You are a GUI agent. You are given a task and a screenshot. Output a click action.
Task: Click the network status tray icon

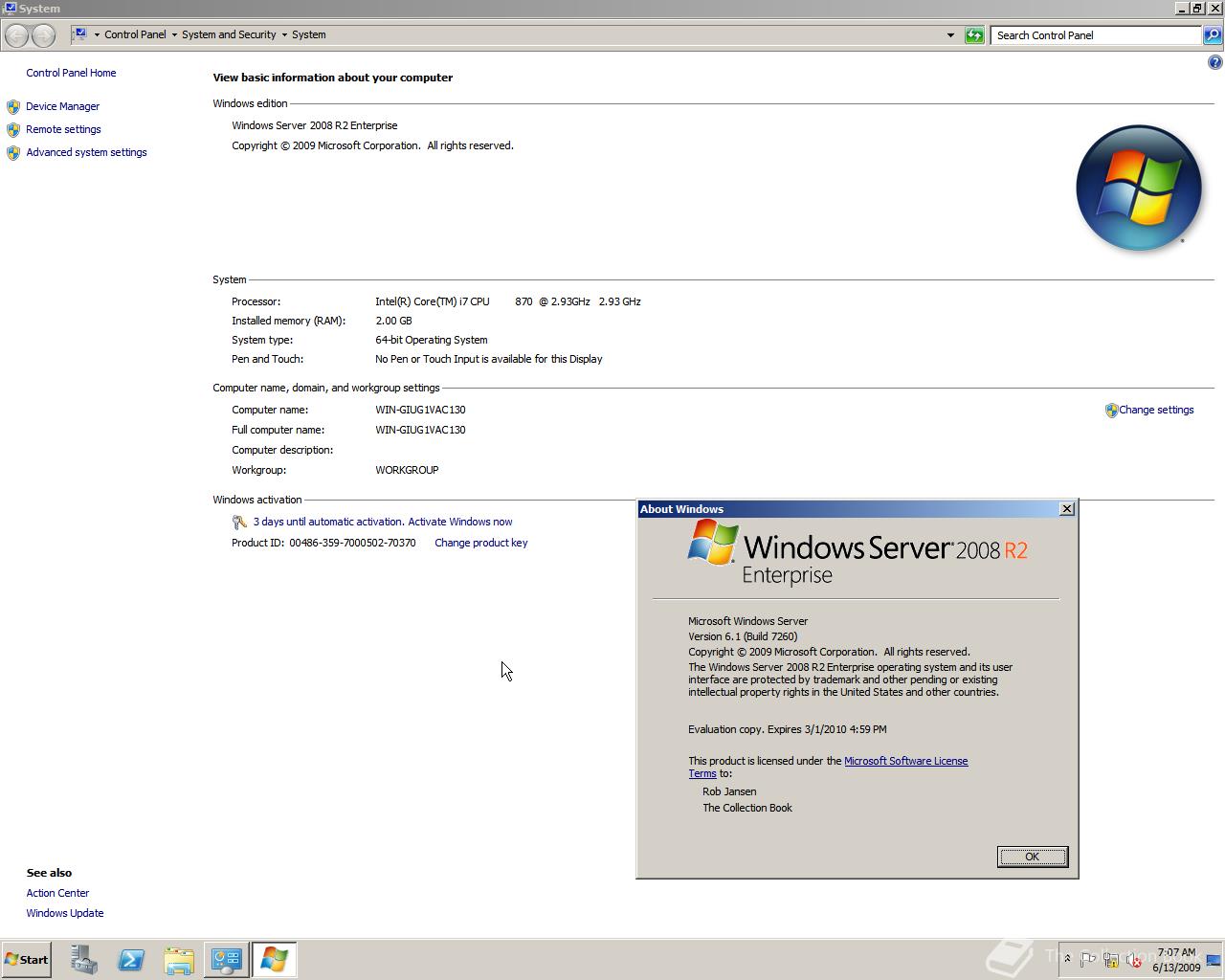coord(1110,960)
